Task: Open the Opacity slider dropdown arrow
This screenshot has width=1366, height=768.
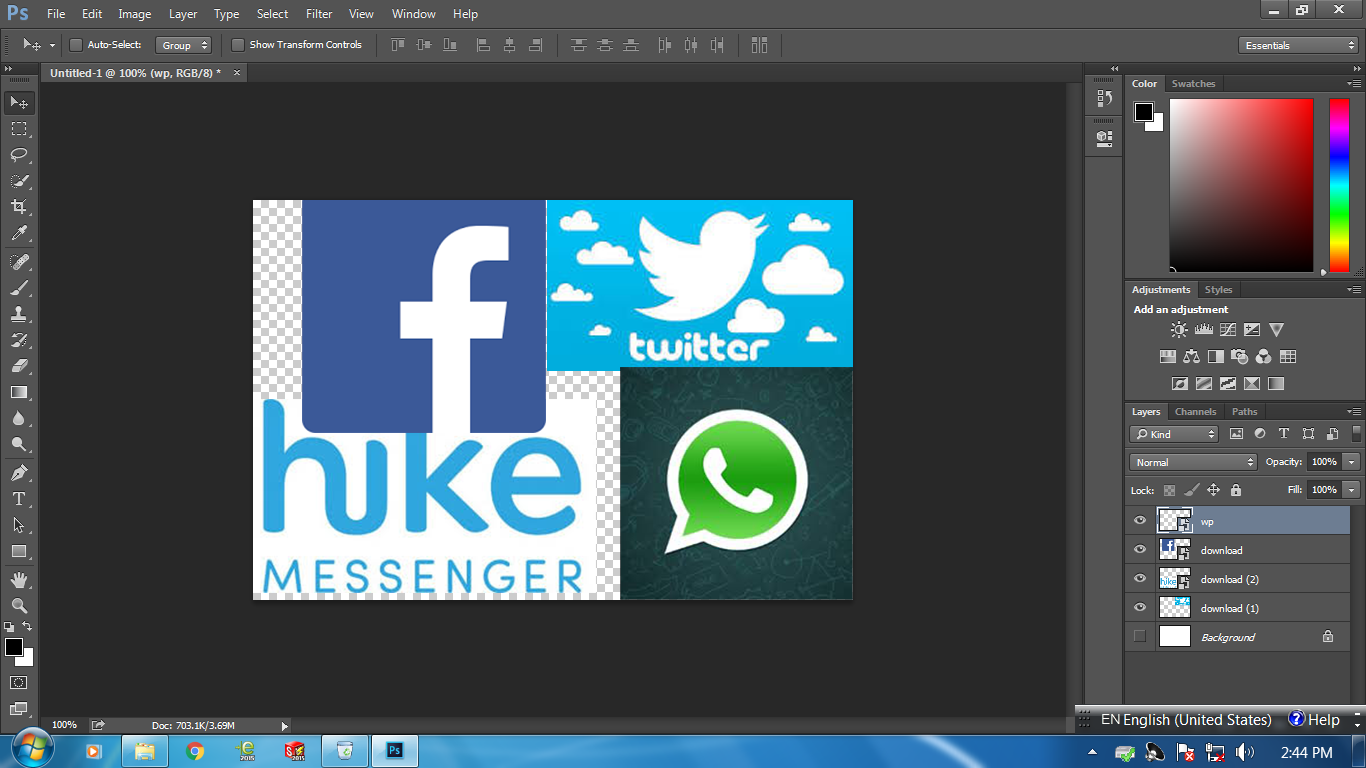Action: (x=1352, y=462)
